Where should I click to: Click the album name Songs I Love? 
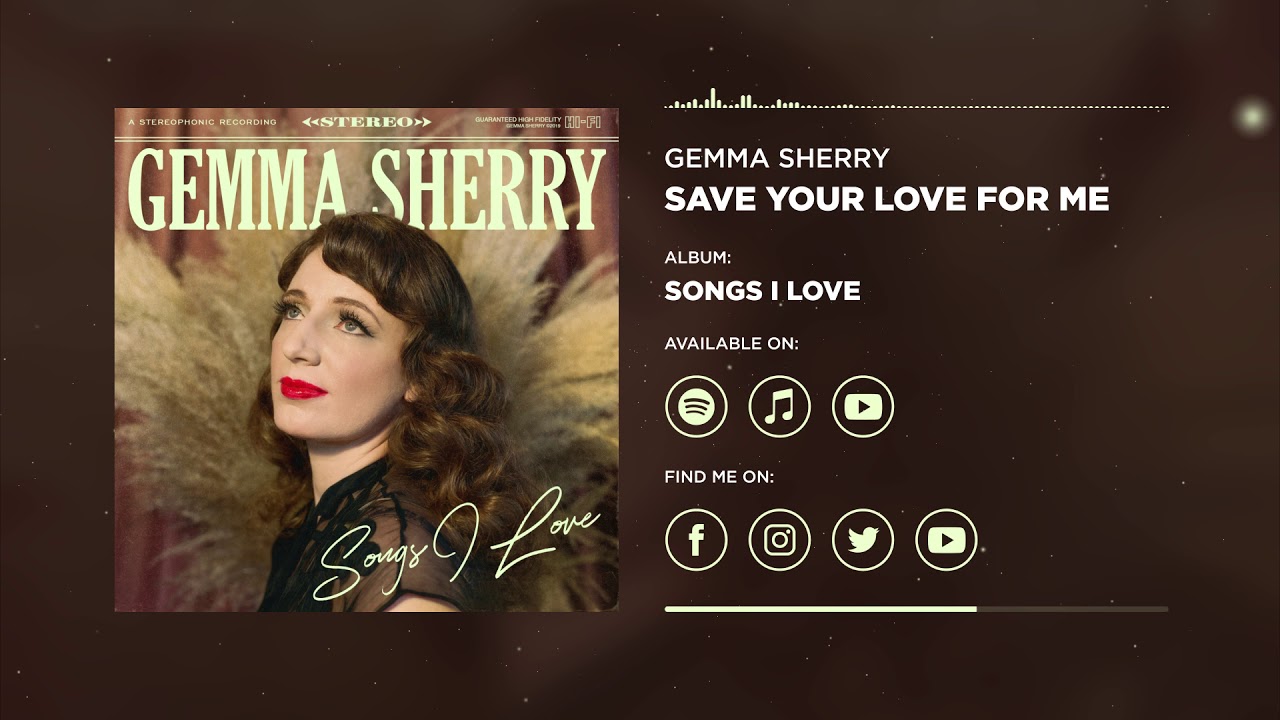point(762,291)
